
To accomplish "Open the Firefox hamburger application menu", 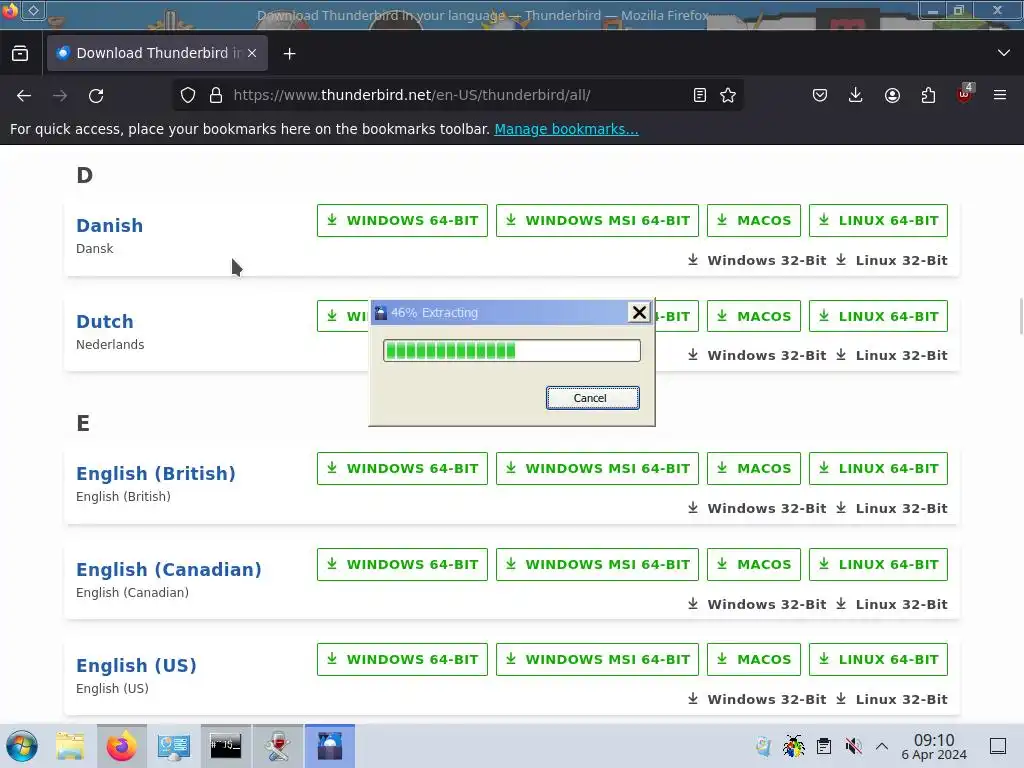I will [x=1000, y=95].
